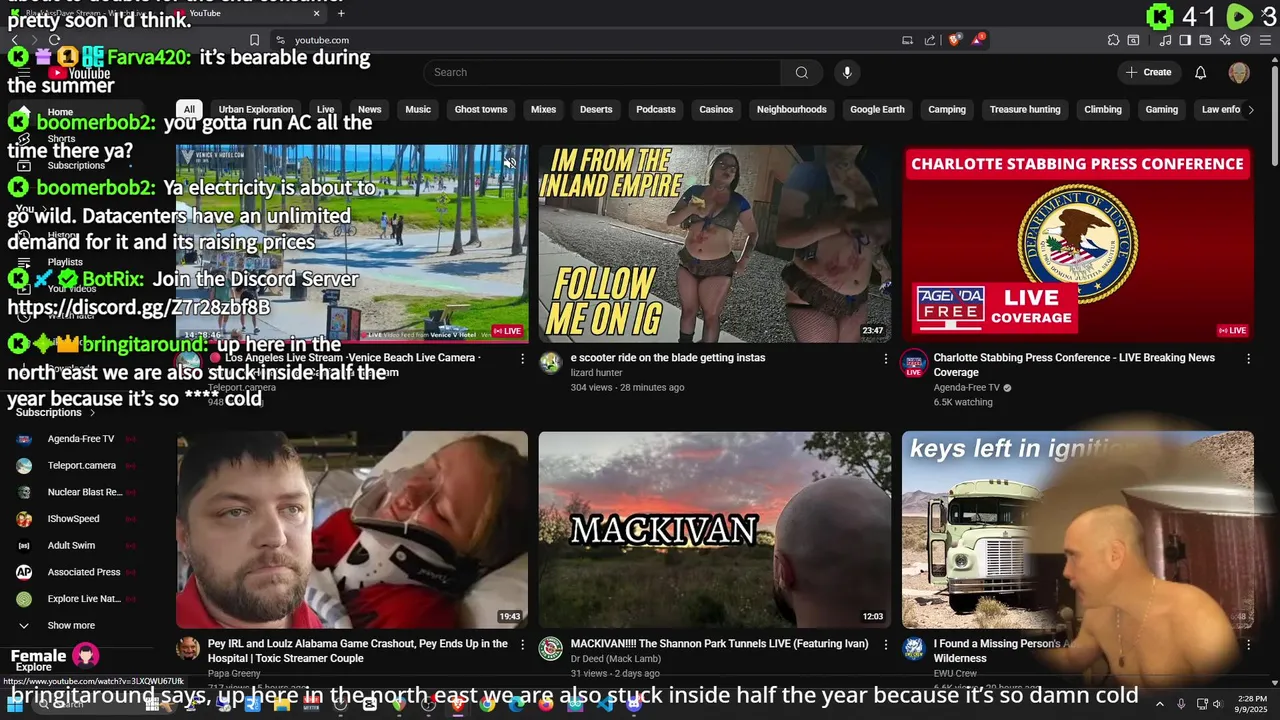Go to Home in YouTube sidebar
The width and height of the screenshot is (1280, 720).
pyautogui.click(x=60, y=112)
